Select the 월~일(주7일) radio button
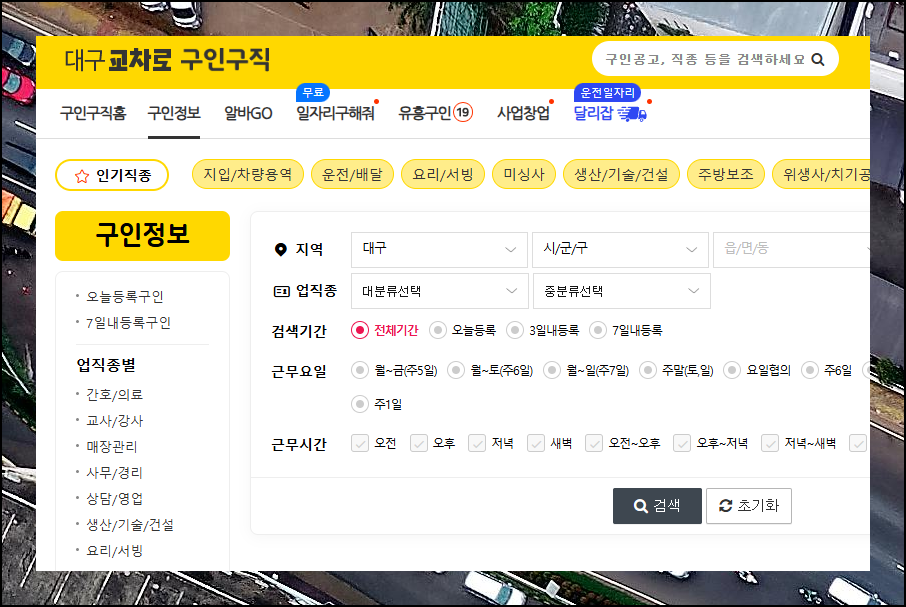The image size is (906, 607). click(552, 370)
